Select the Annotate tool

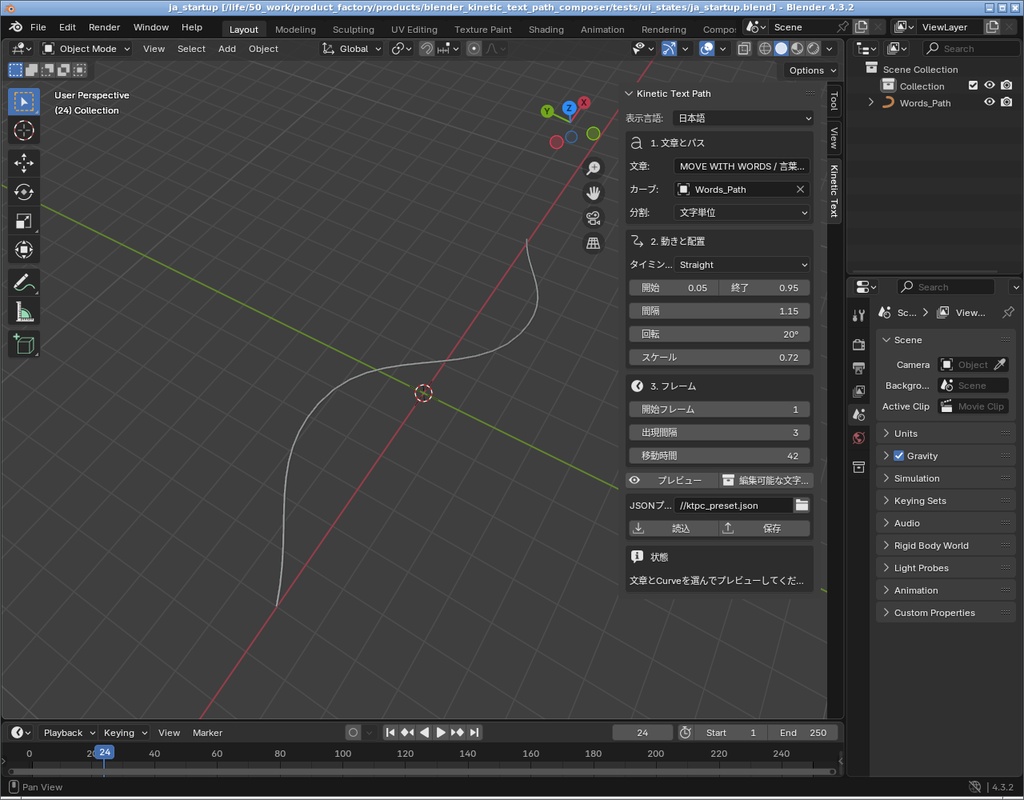[x=24, y=283]
